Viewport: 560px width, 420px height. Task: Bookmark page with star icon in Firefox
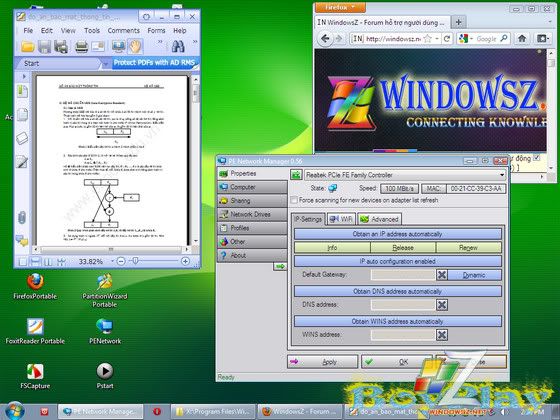pyautogui.click(x=427, y=39)
